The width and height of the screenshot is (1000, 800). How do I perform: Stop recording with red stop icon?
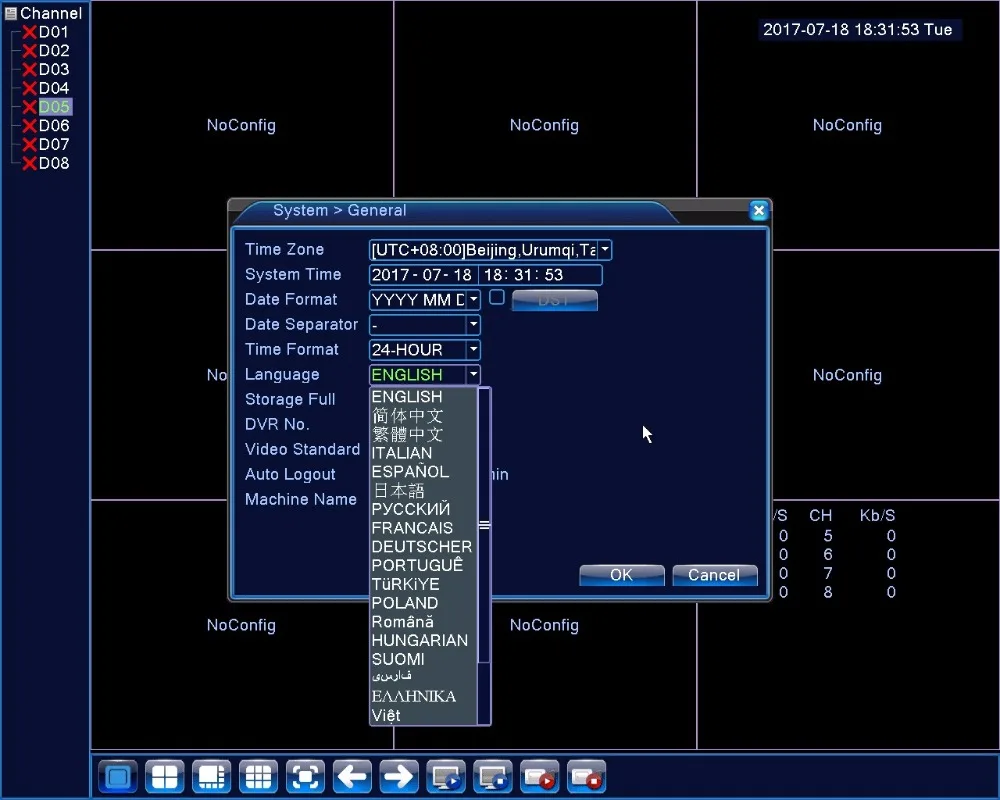pos(587,776)
